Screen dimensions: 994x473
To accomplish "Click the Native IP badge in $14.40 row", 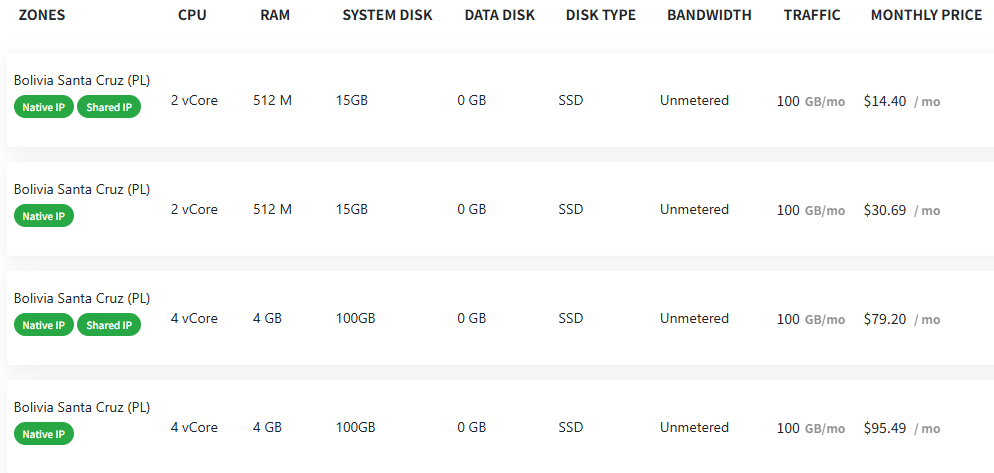I will tap(44, 107).
